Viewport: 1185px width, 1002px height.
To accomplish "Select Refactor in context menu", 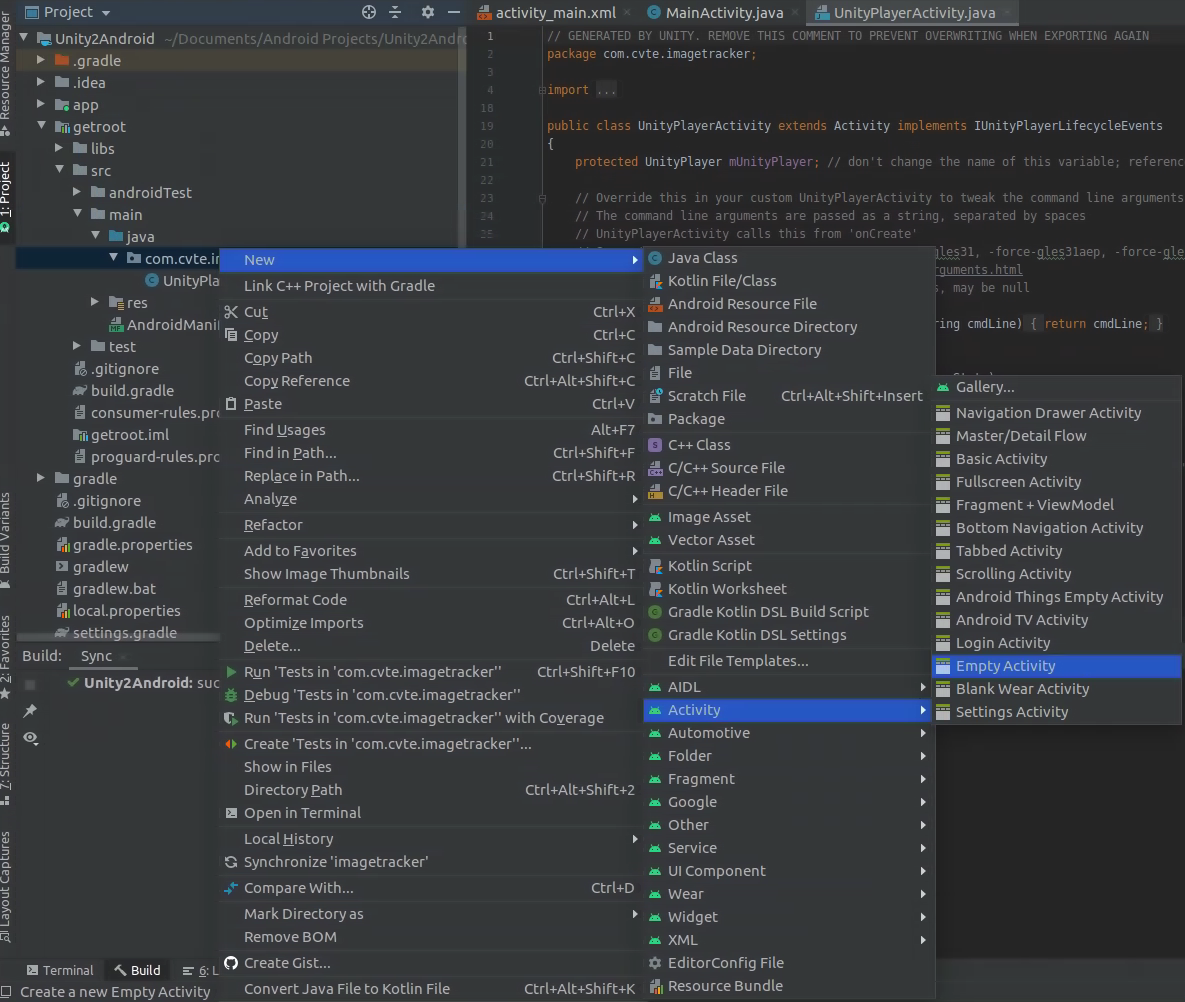I will pos(431,524).
